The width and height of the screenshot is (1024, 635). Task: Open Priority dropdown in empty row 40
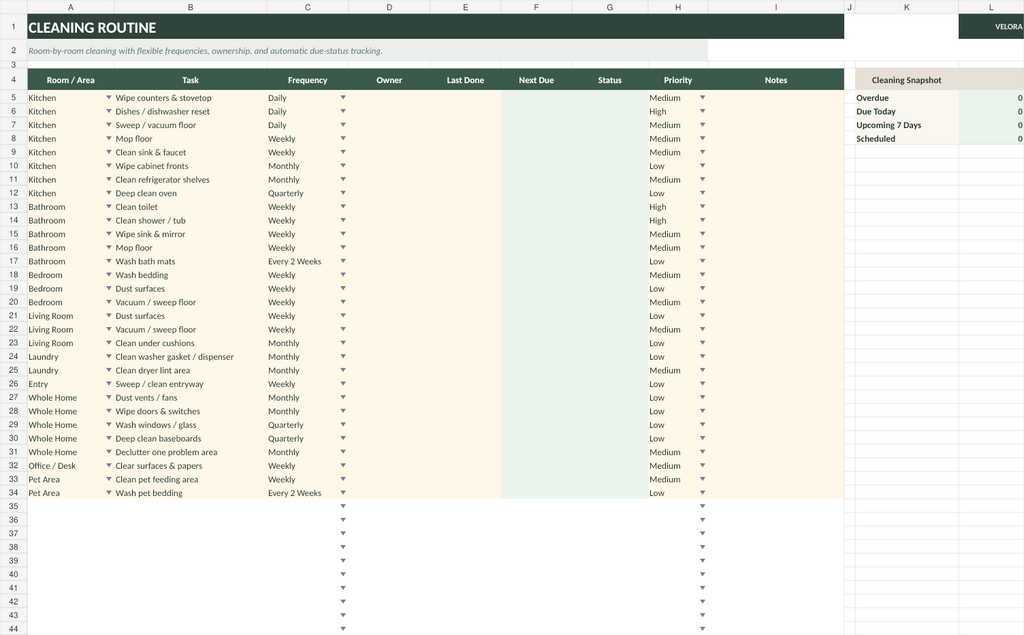[x=703, y=574]
